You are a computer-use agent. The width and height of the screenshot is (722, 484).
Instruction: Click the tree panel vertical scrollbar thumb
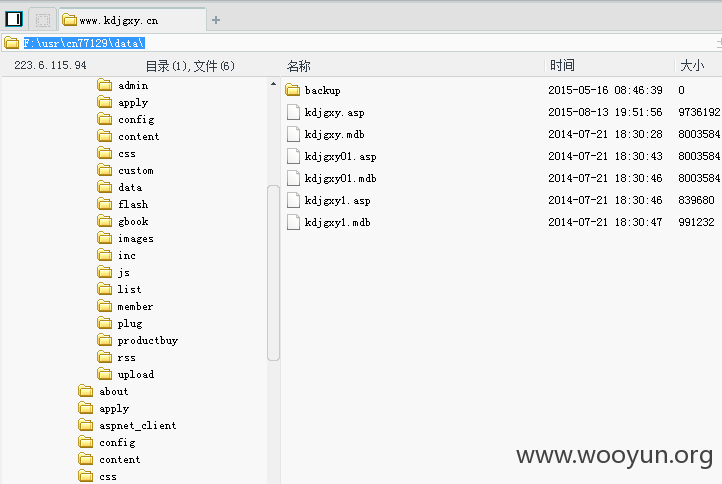[x=274, y=273]
